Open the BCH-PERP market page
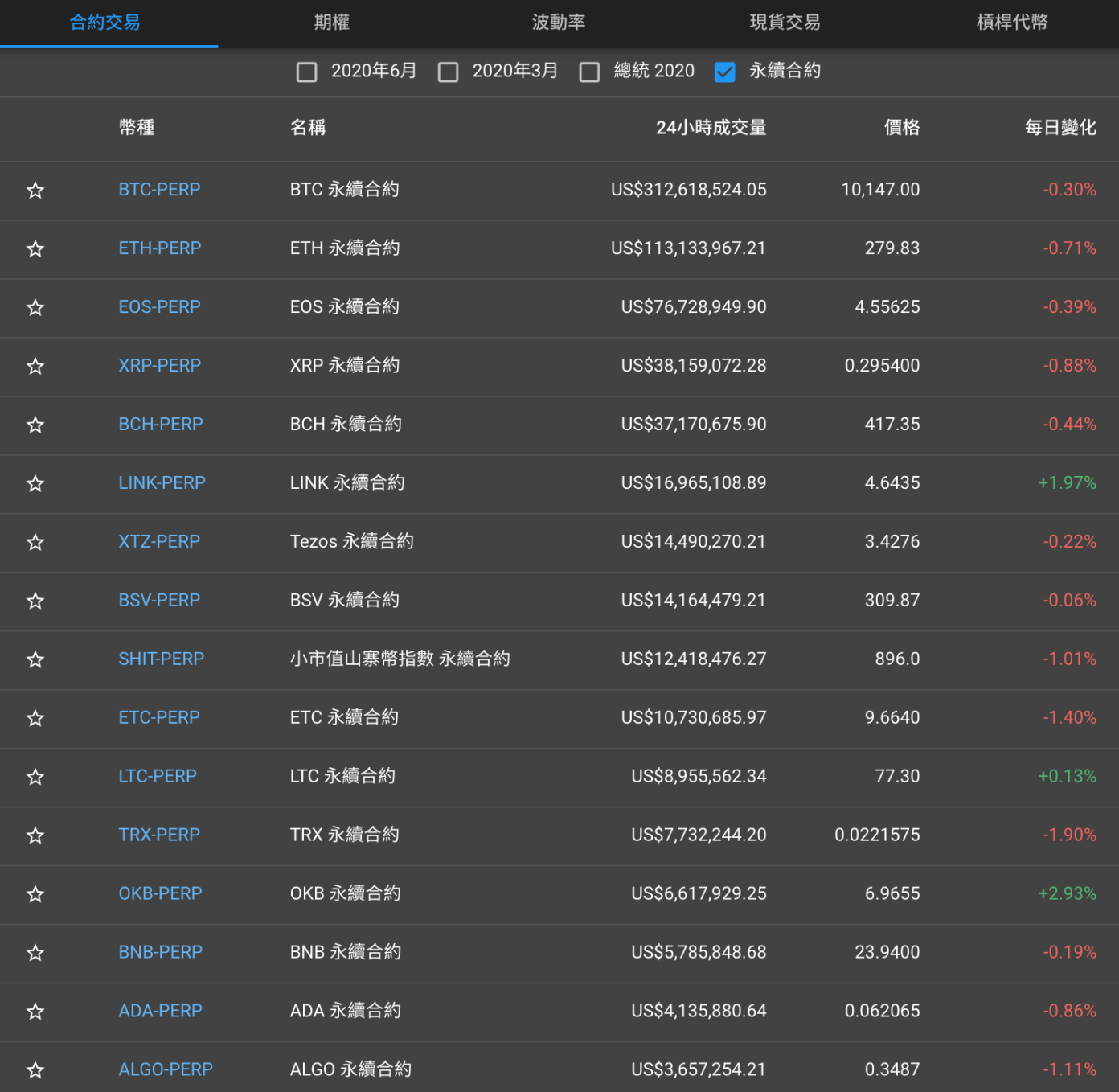1119x1092 pixels. click(161, 425)
